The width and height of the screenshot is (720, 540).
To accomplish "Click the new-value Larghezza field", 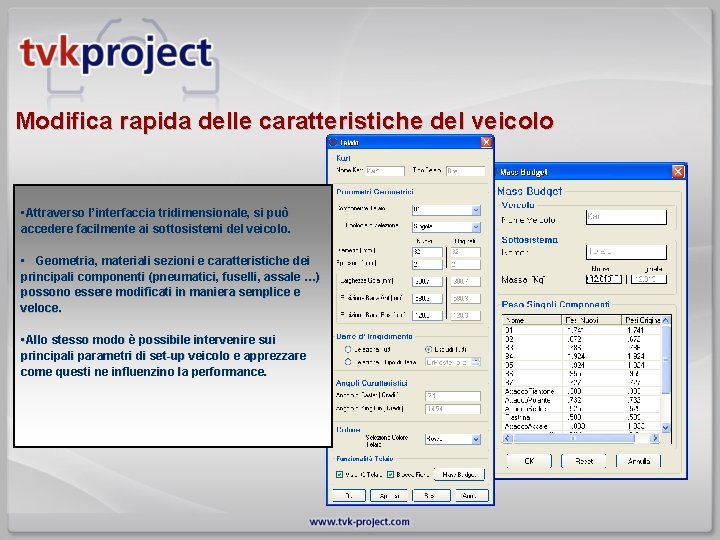I will [428, 281].
